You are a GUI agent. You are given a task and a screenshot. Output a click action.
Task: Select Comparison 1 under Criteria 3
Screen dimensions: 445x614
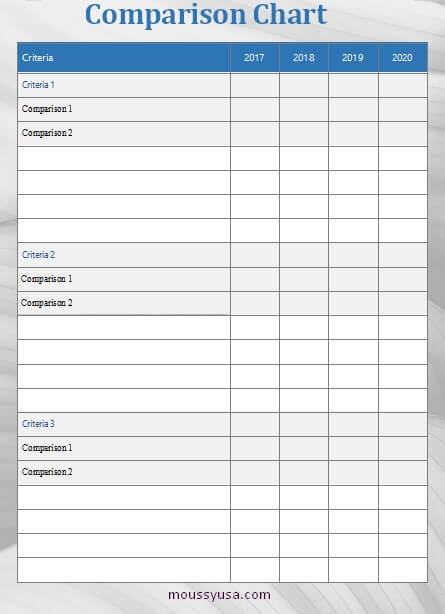(x=47, y=448)
